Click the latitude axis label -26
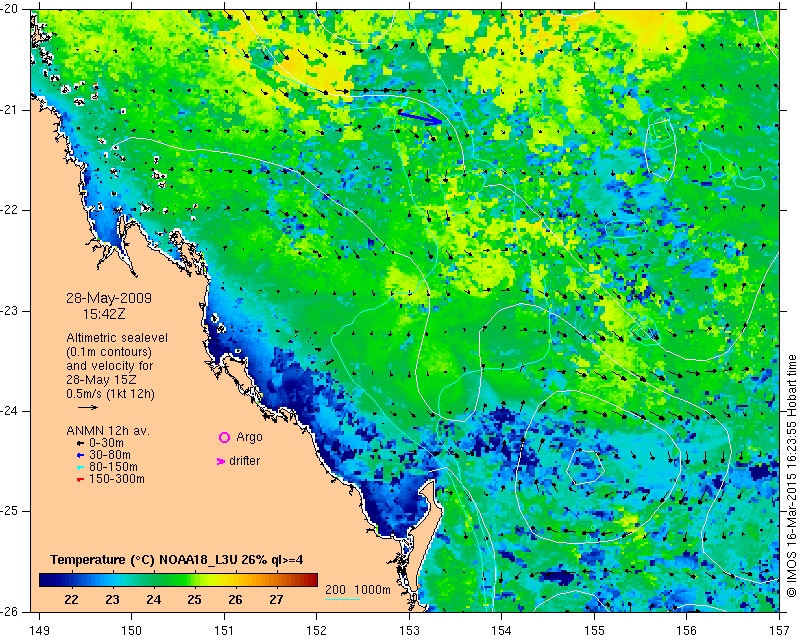Screen dimensions: 800x640 9,611
